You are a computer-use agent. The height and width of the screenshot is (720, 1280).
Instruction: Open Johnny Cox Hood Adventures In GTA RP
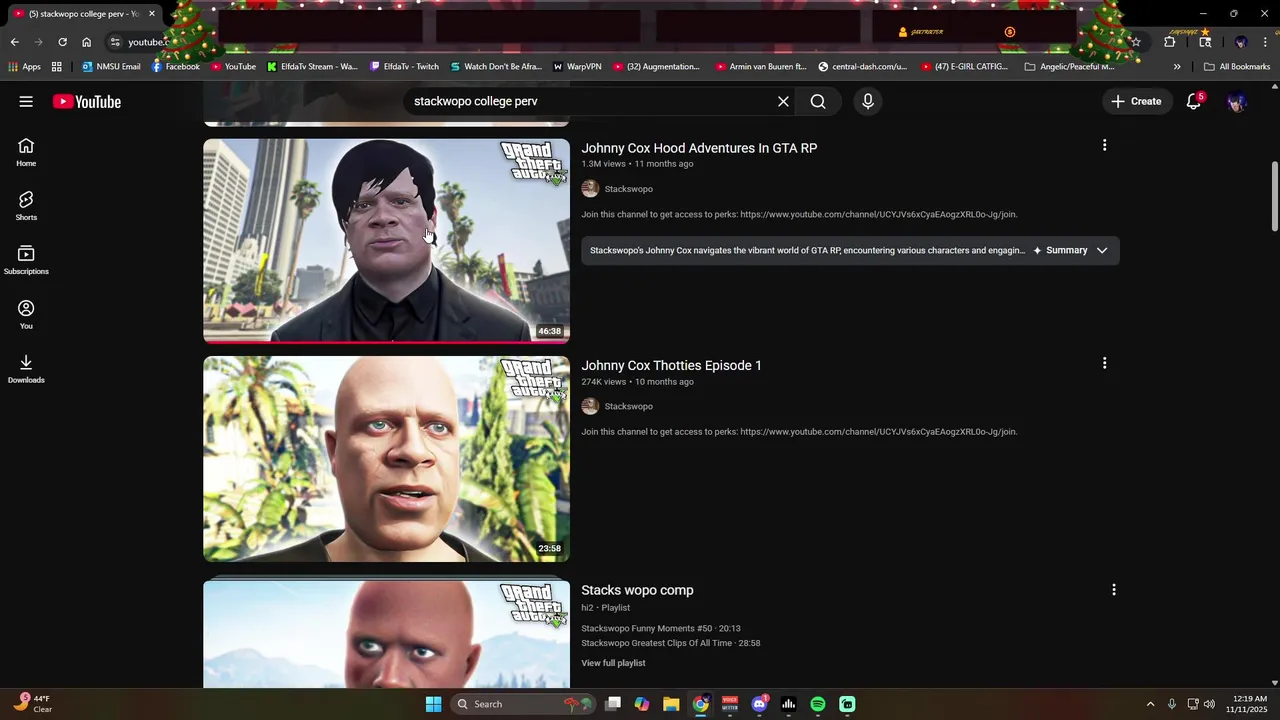[x=699, y=148]
